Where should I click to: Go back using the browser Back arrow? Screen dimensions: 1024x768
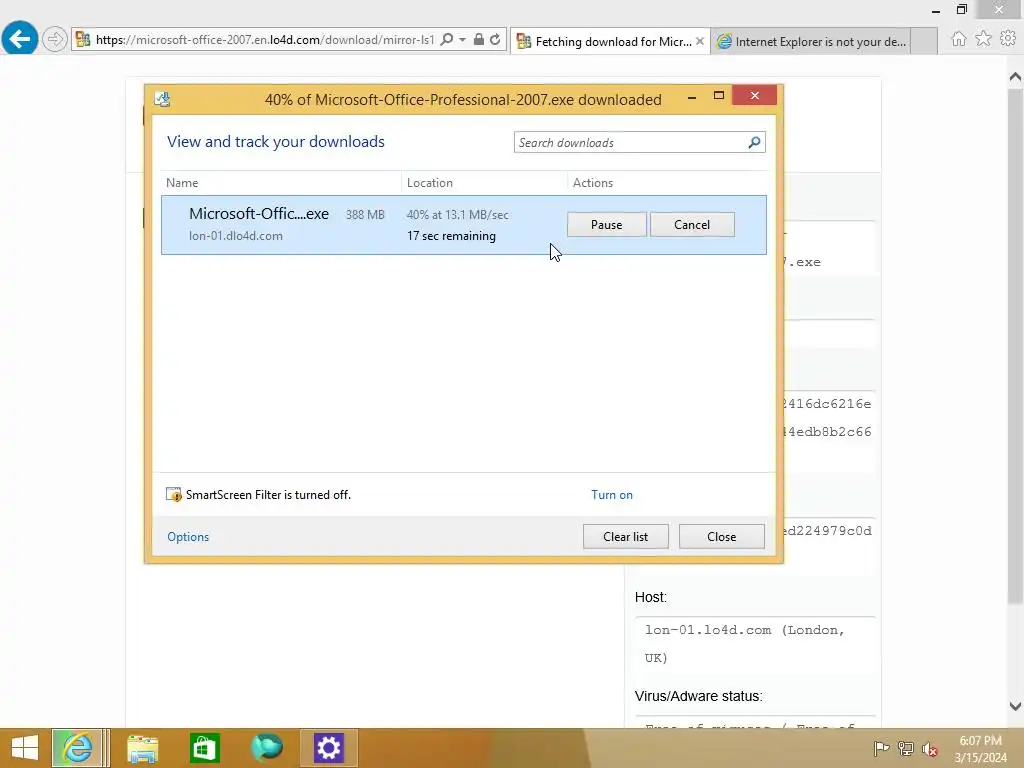point(20,39)
